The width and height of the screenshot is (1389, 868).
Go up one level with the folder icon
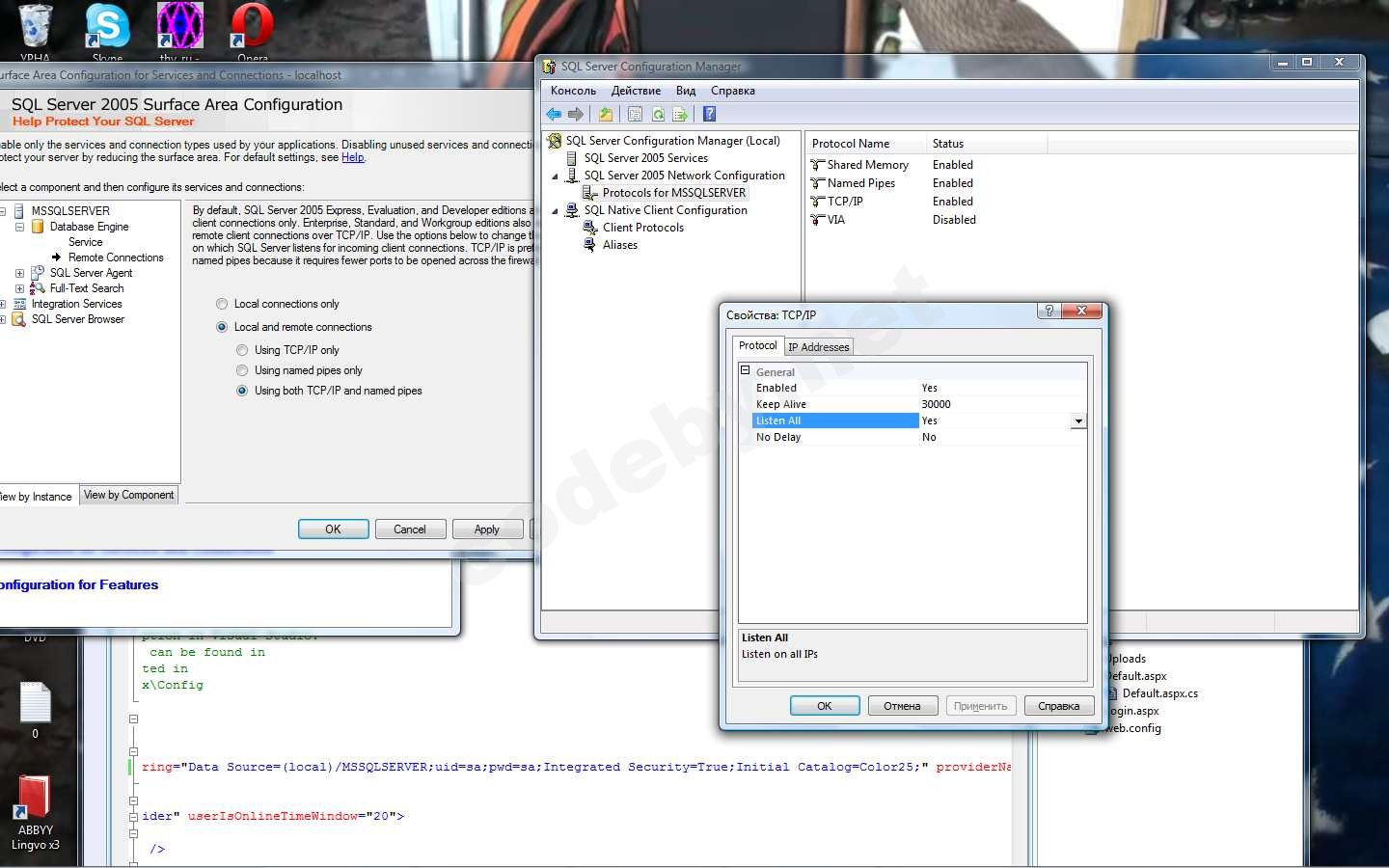pyautogui.click(x=606, y=114)
